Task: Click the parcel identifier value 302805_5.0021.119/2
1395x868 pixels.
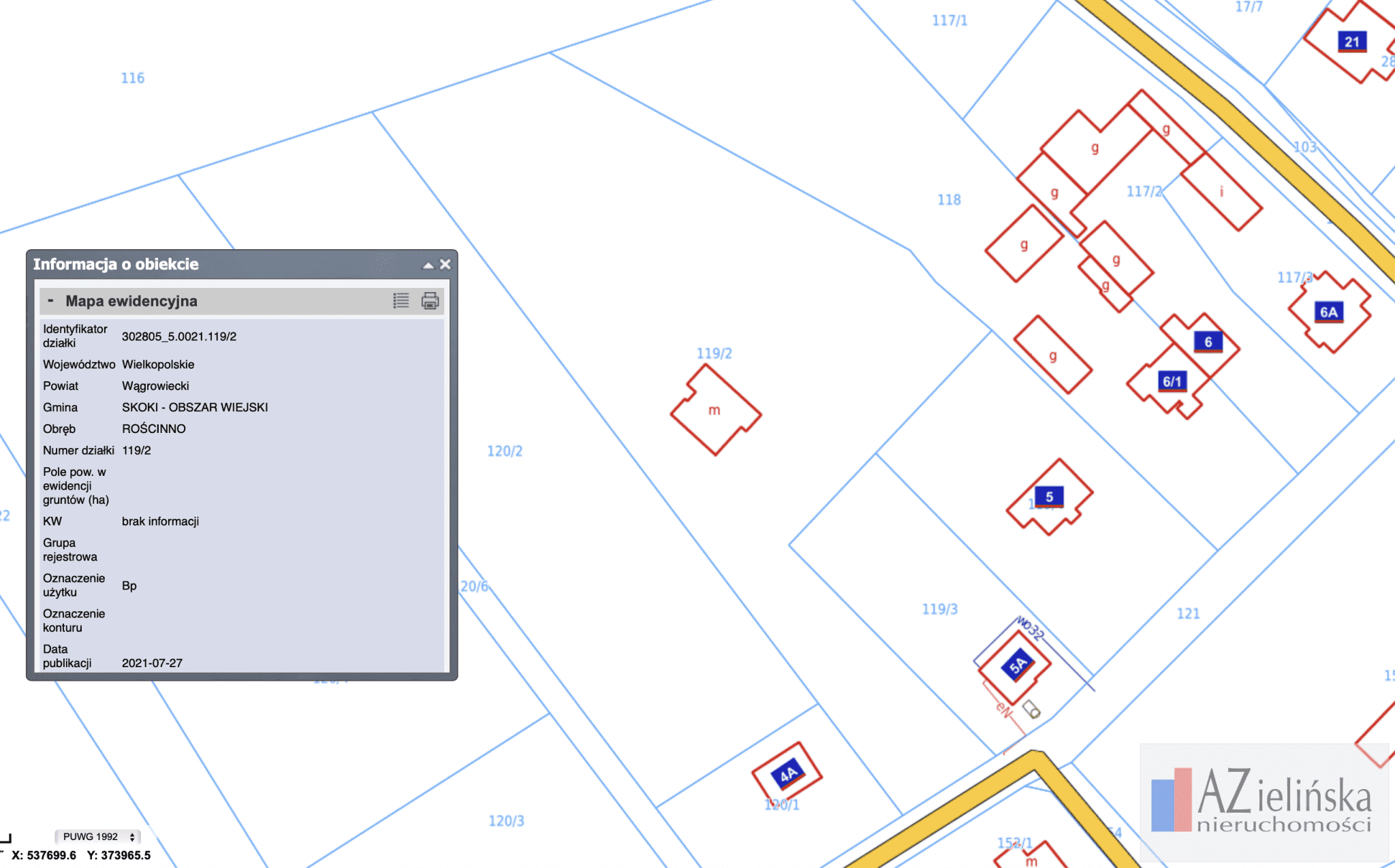Action: point(179,336)
